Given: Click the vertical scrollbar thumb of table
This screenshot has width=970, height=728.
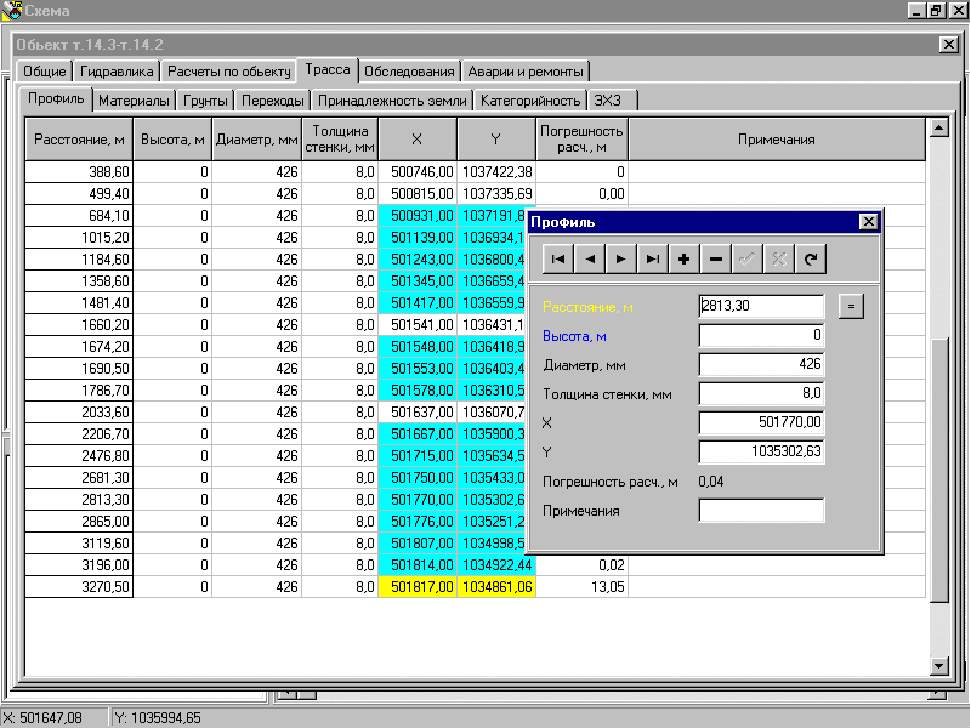Looking at the screenshot, I should click(x=939, y=470).
